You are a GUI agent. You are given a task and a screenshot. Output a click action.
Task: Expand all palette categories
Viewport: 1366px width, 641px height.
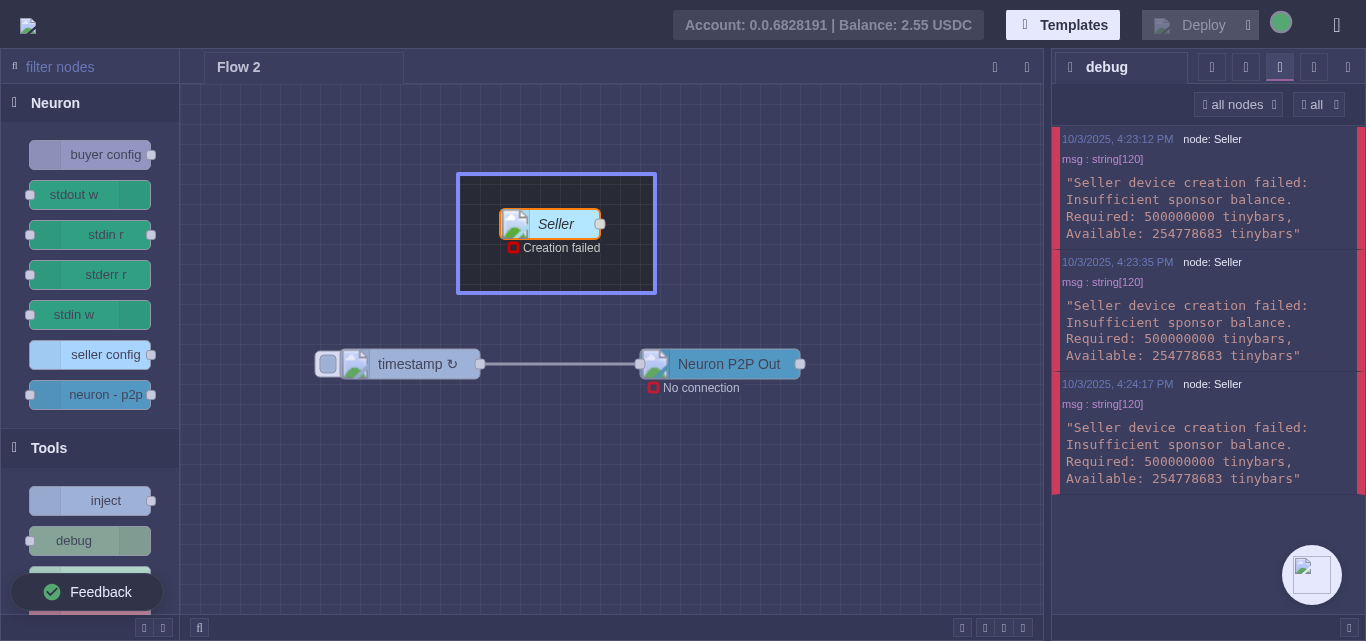pos(163,627)
